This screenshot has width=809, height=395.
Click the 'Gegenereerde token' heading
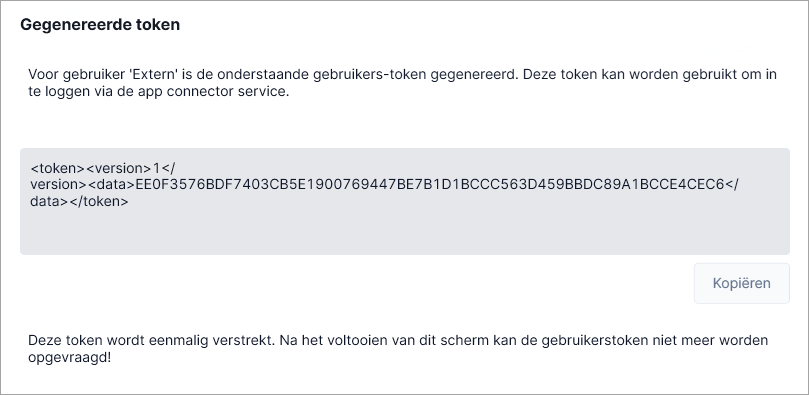tap(100, 24)
